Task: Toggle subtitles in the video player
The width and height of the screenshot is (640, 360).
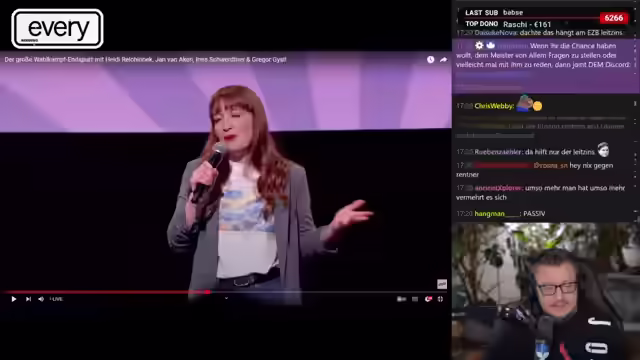Action: click(415, 299)
